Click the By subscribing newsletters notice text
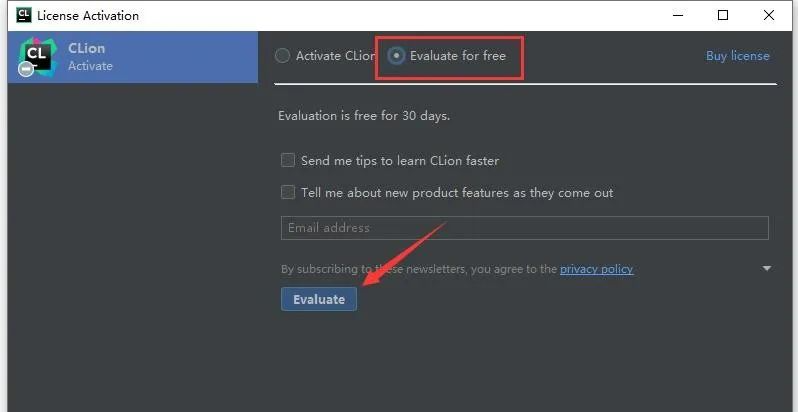 [420, 269]
